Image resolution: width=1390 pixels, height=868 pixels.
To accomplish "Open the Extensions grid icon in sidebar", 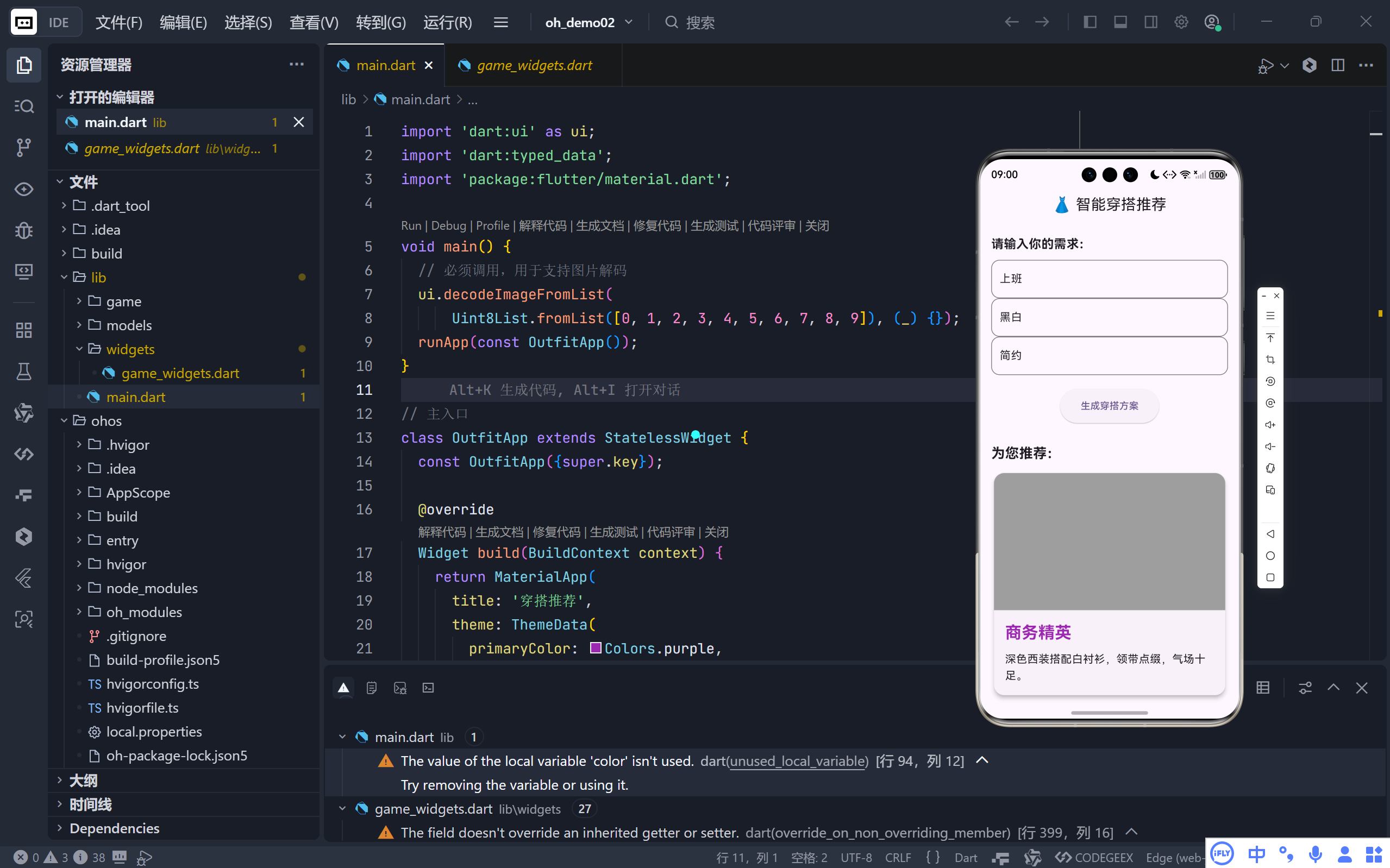I will (23, 330).
